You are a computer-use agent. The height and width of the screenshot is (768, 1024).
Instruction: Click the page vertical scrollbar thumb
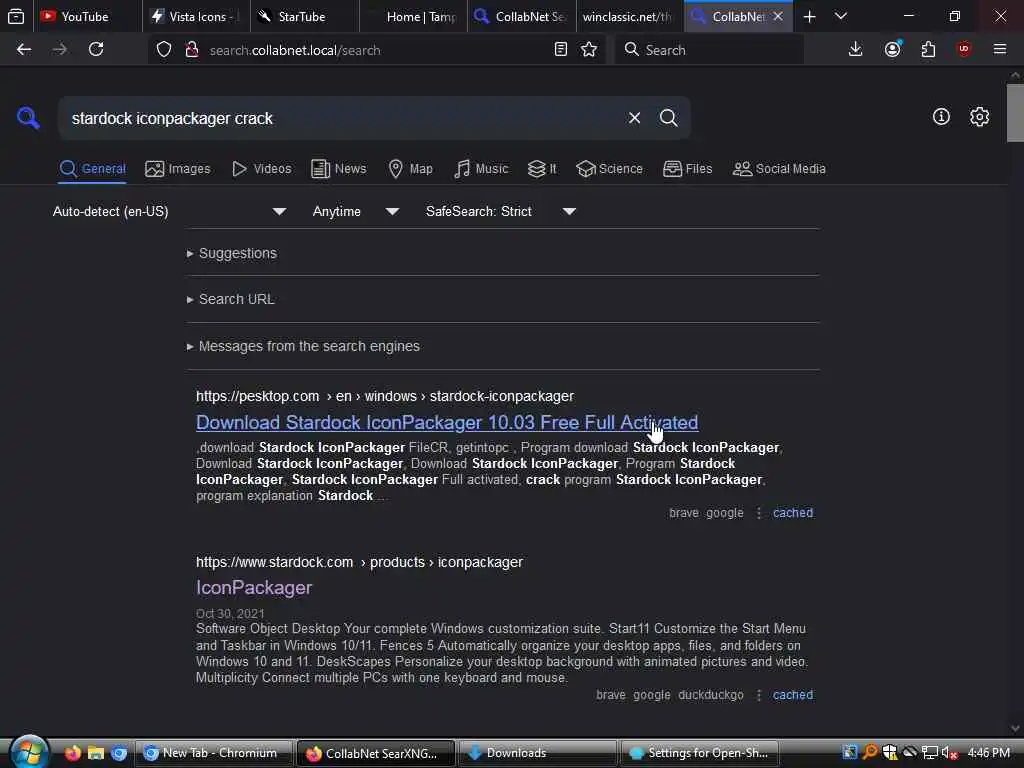[1015, 112]
